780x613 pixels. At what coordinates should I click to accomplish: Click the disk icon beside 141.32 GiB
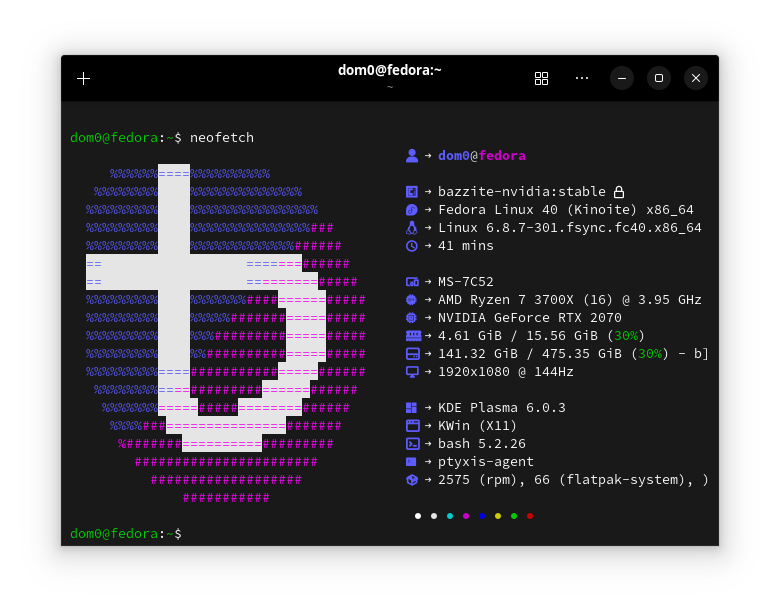click(x=413, y=354)
